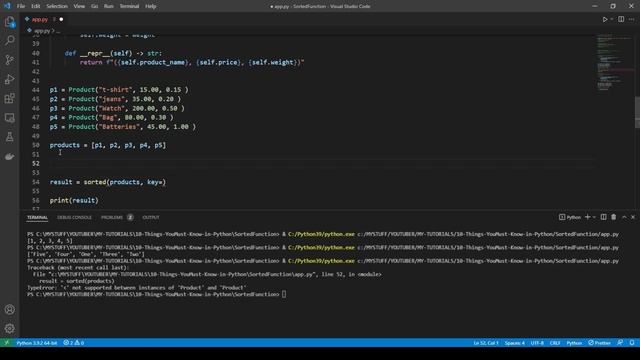Open the Go menu
This screenshot has width=640, height=360.
(94, 6)
